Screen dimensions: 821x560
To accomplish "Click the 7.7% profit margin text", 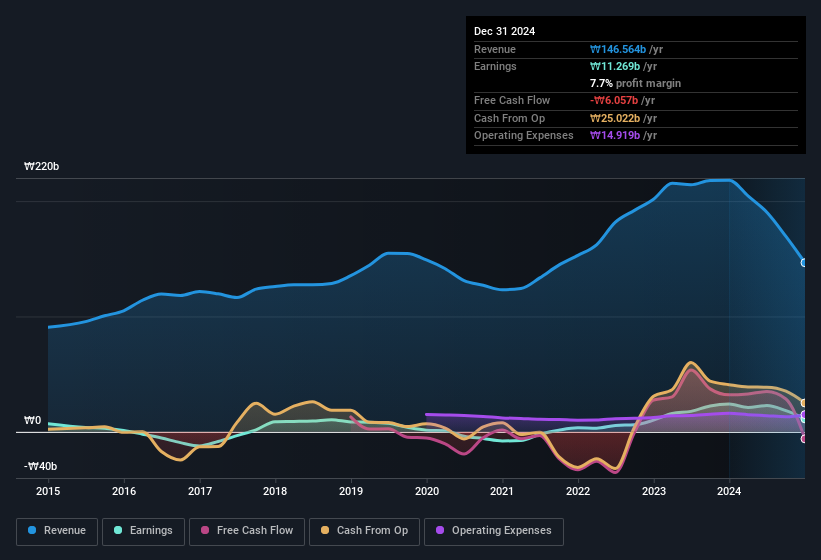I will [x=635, y=83].
